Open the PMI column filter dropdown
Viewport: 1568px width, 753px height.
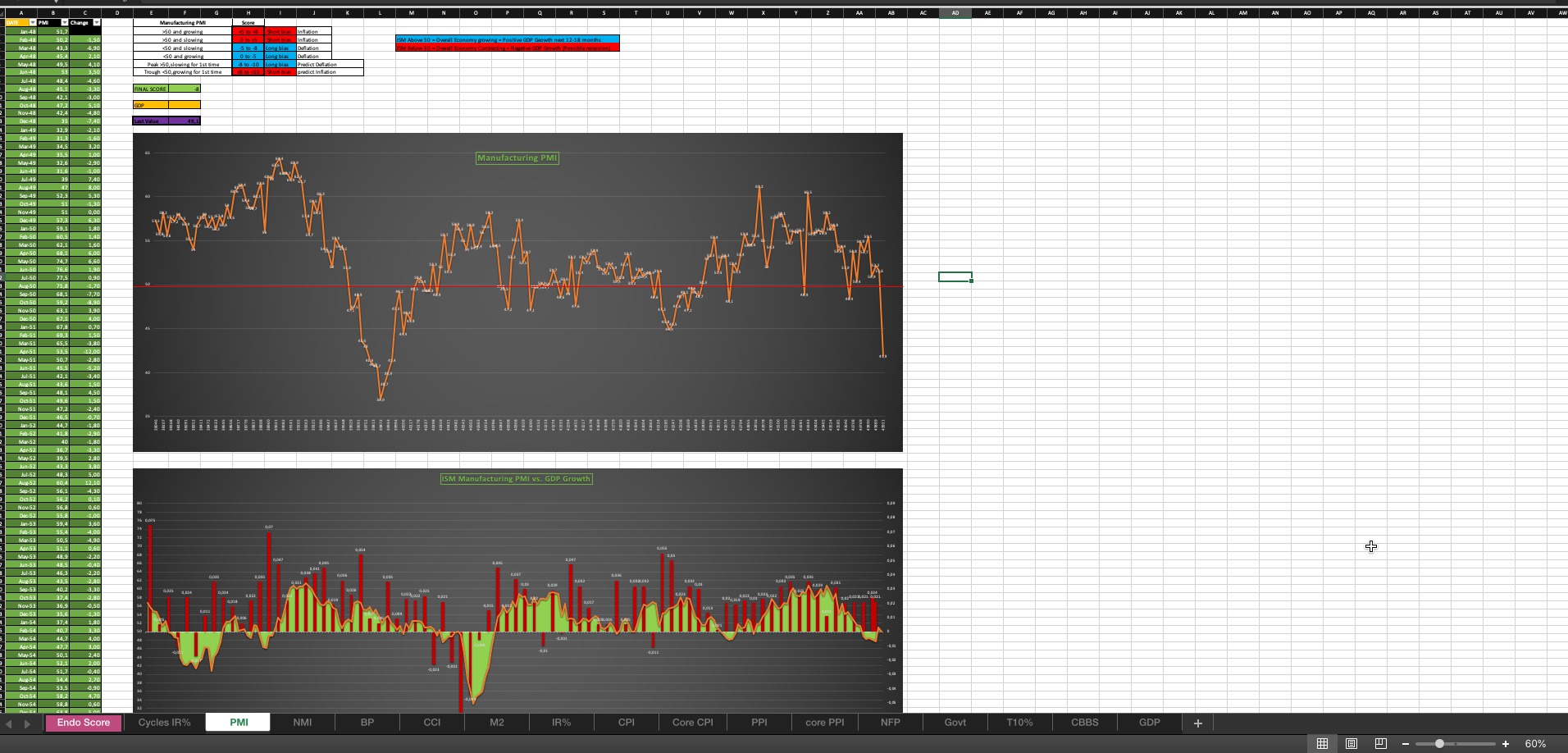(64, 22)
